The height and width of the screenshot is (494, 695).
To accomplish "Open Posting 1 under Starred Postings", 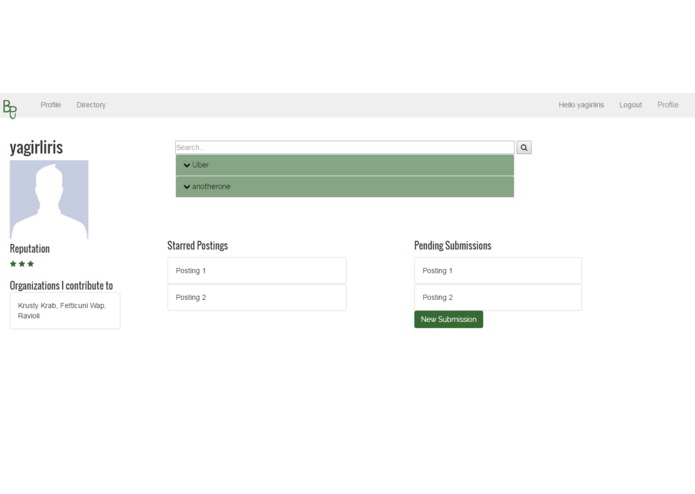I will (257, 271).
